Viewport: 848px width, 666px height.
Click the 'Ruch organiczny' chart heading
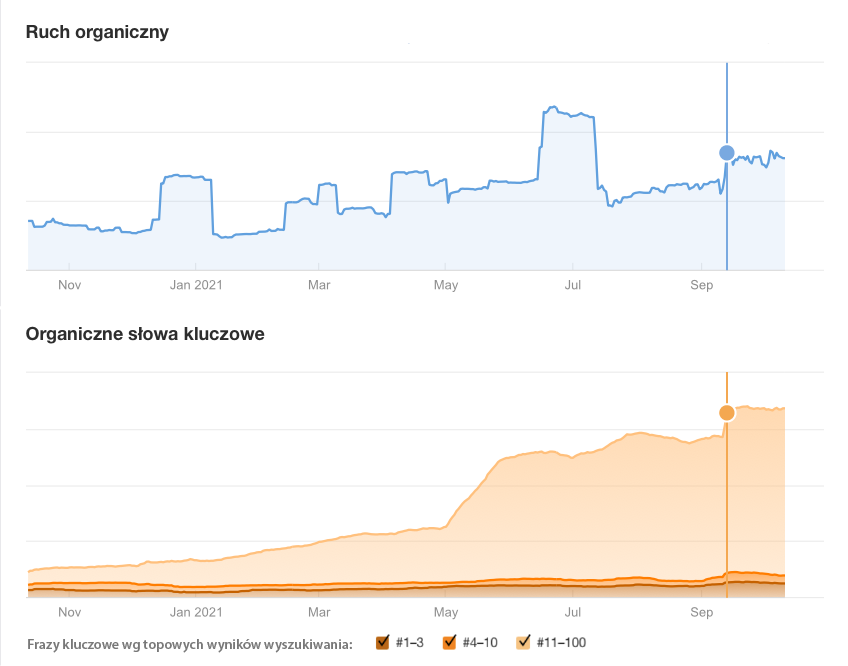(x=97, y=32)
